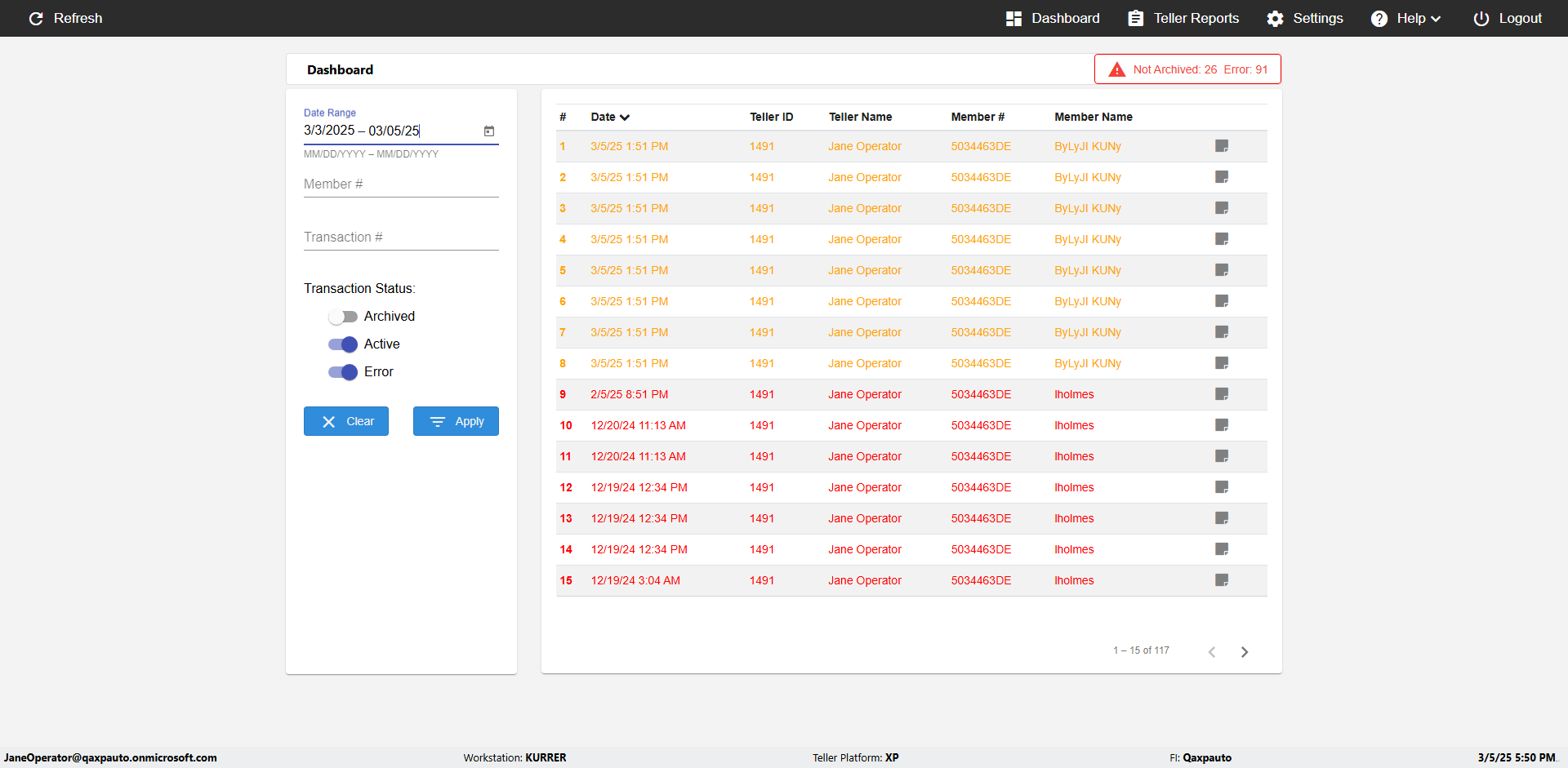Viewport: 1568px width, 768px height.
Task: Open Teller Reports from top navigation
Action: point(1183,19)
